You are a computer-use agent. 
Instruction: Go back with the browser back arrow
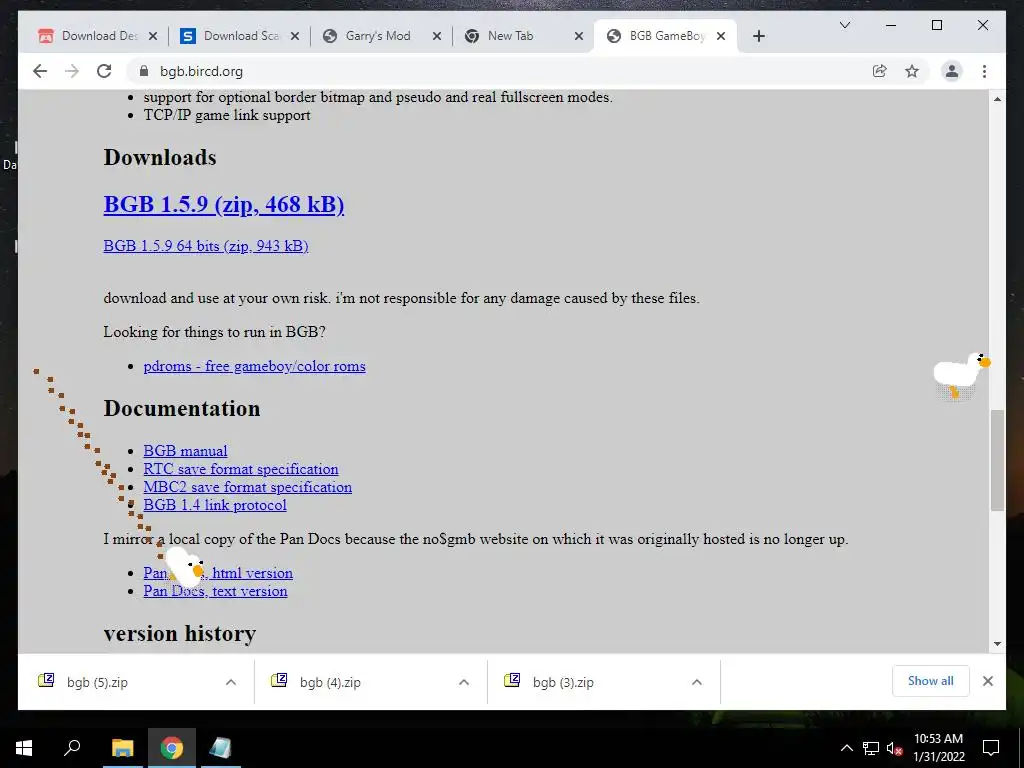coord(40,71)
